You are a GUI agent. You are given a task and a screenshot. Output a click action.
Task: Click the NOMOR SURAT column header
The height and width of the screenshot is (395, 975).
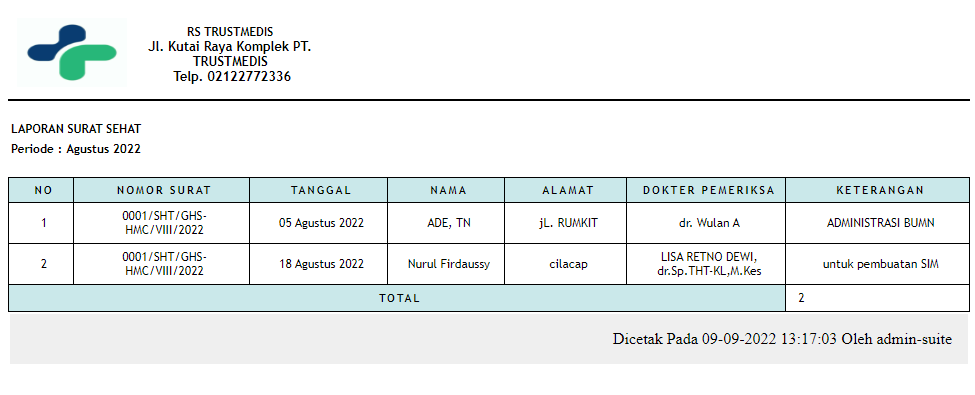coord(162,190)
